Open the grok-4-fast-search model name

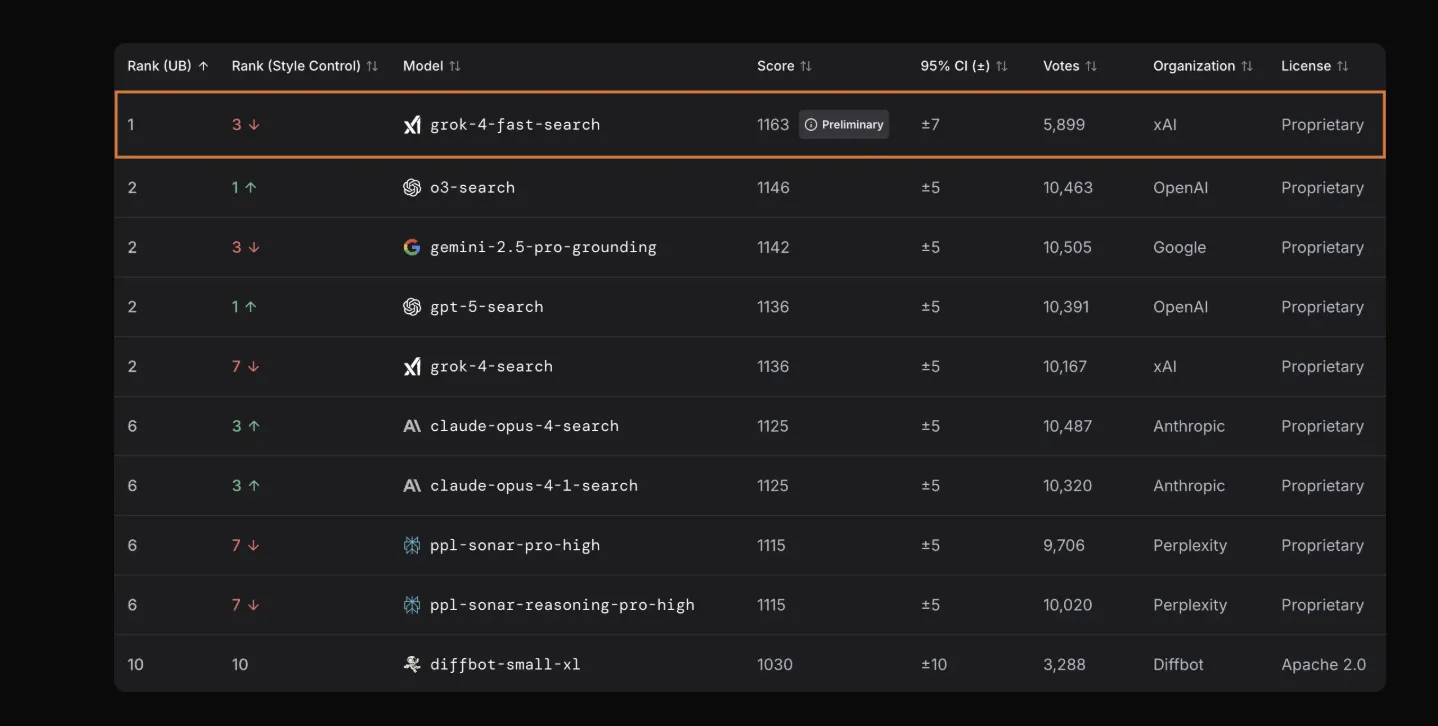(515, 125)
